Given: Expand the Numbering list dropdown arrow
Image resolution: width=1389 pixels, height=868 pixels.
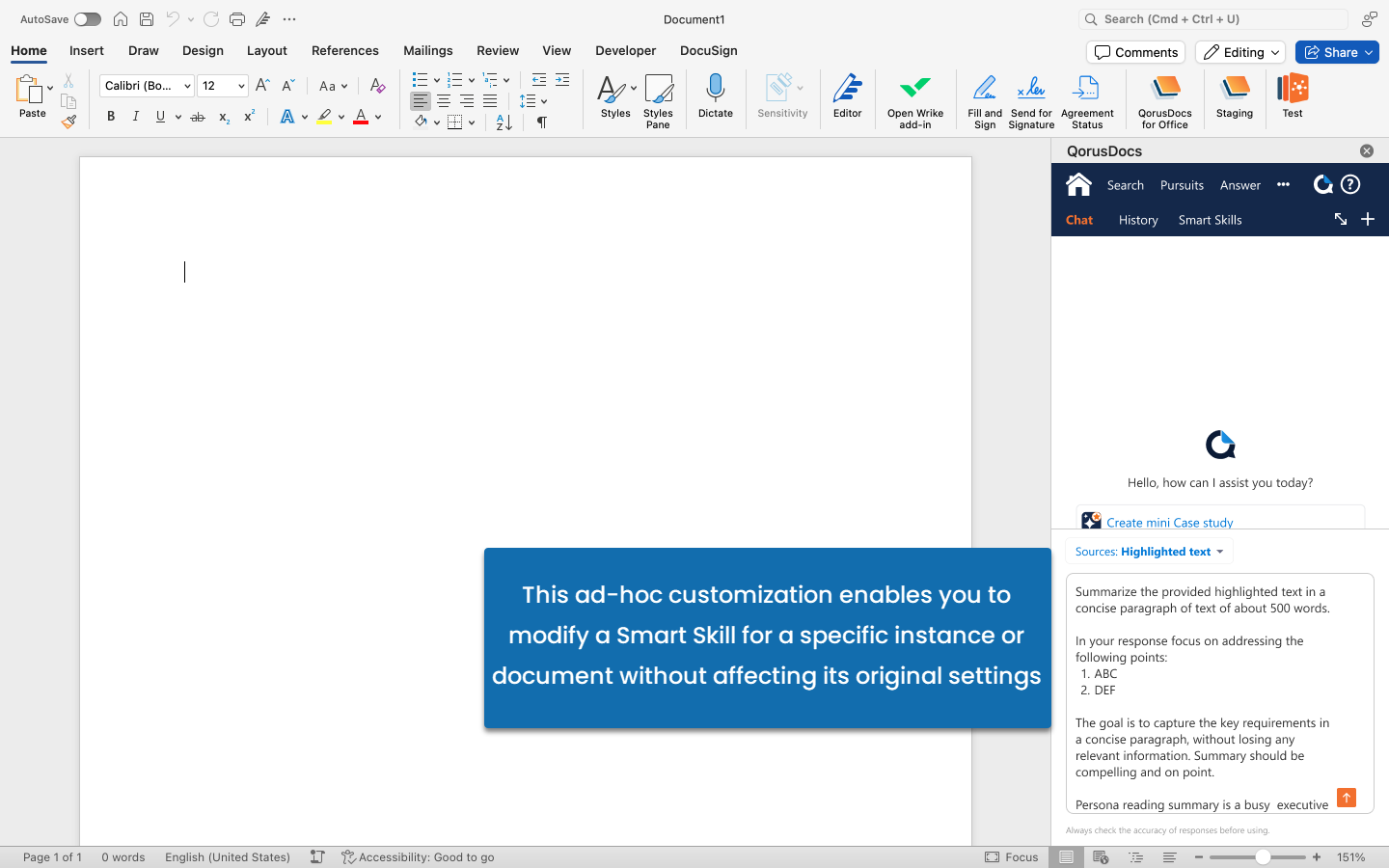Looking at the screenshot, I should pos(472,80).
